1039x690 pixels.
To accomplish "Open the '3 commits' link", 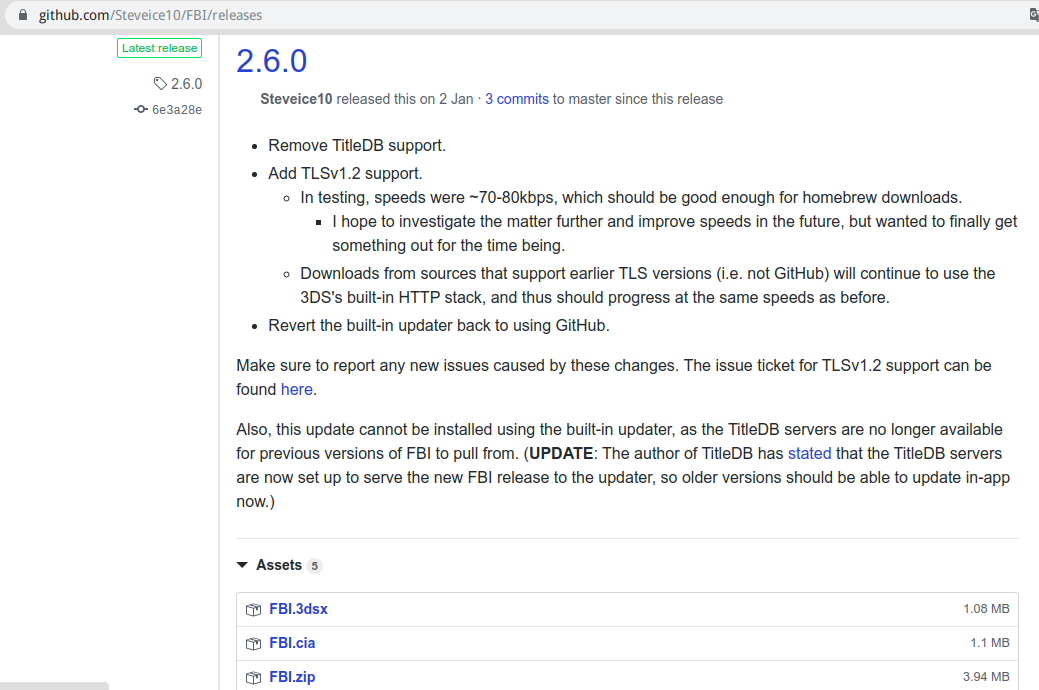I will click(517, 99).
